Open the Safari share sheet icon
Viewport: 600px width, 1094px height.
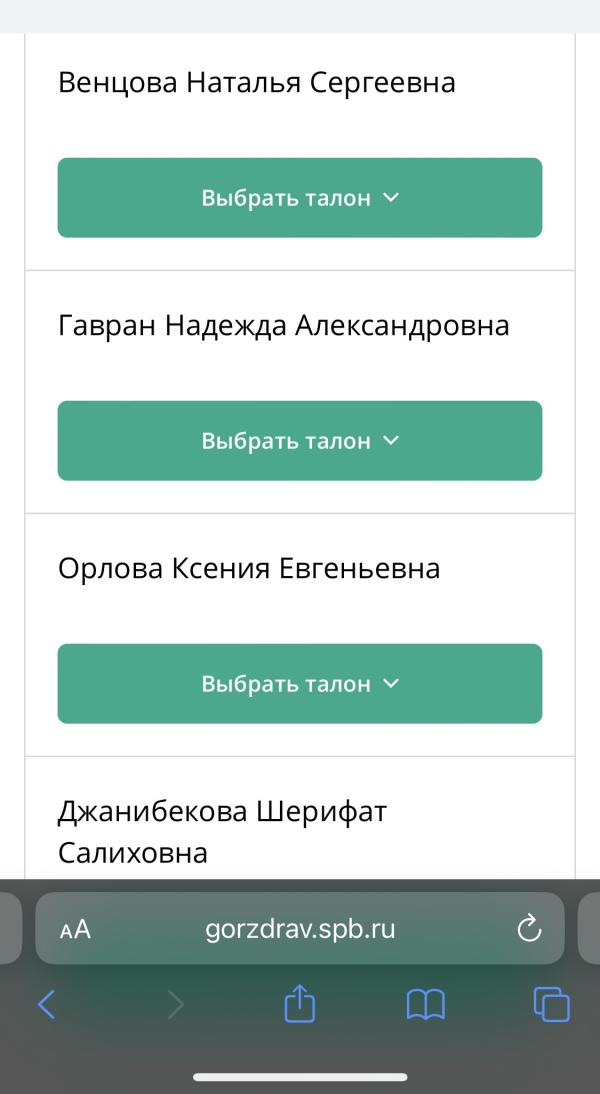pyautogui.click(x=300, y=1003)
